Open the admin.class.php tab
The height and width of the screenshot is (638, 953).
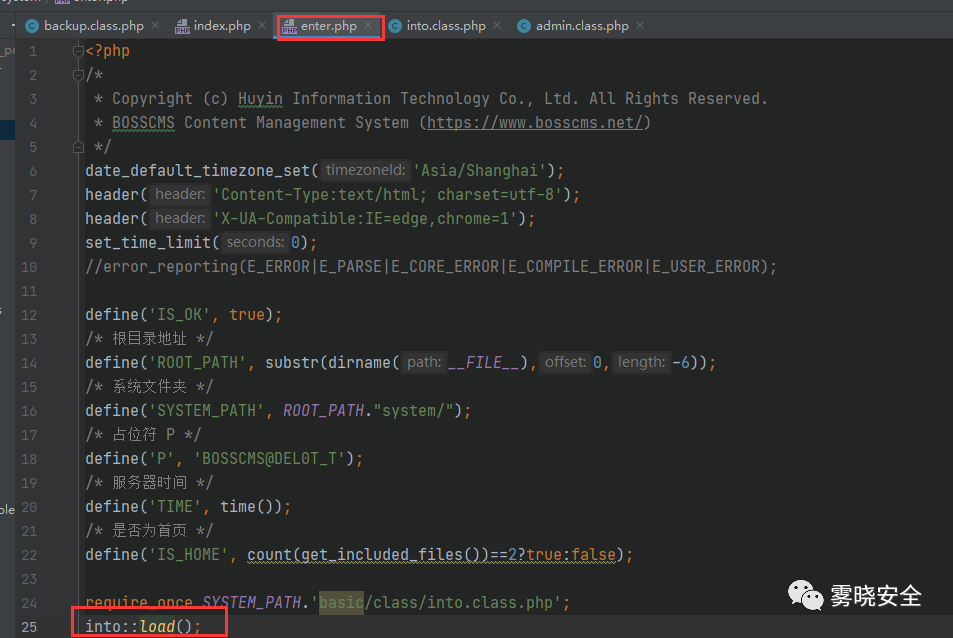(x=582, y=26)
